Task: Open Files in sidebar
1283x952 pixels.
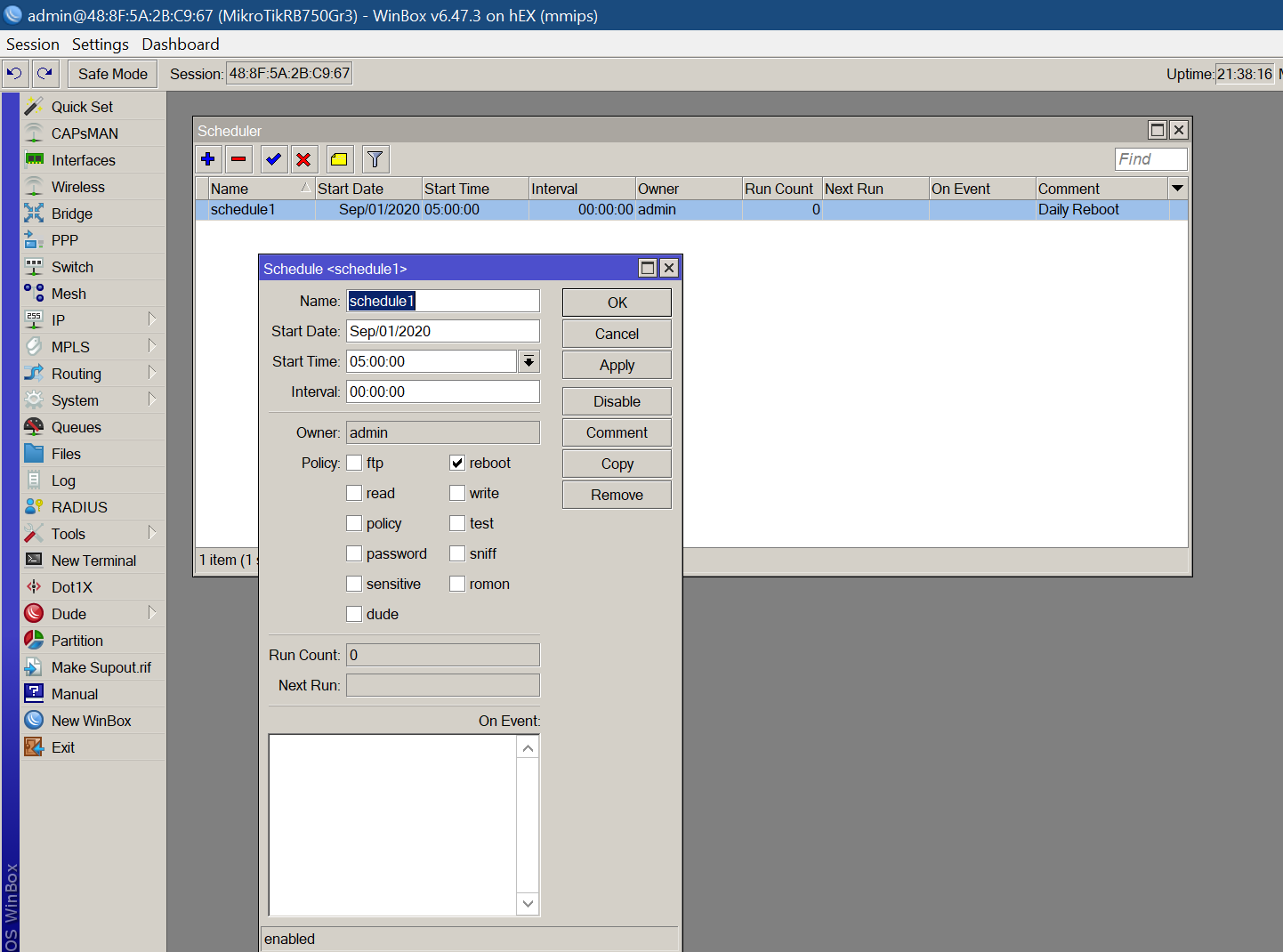Action: click(93, 454)
